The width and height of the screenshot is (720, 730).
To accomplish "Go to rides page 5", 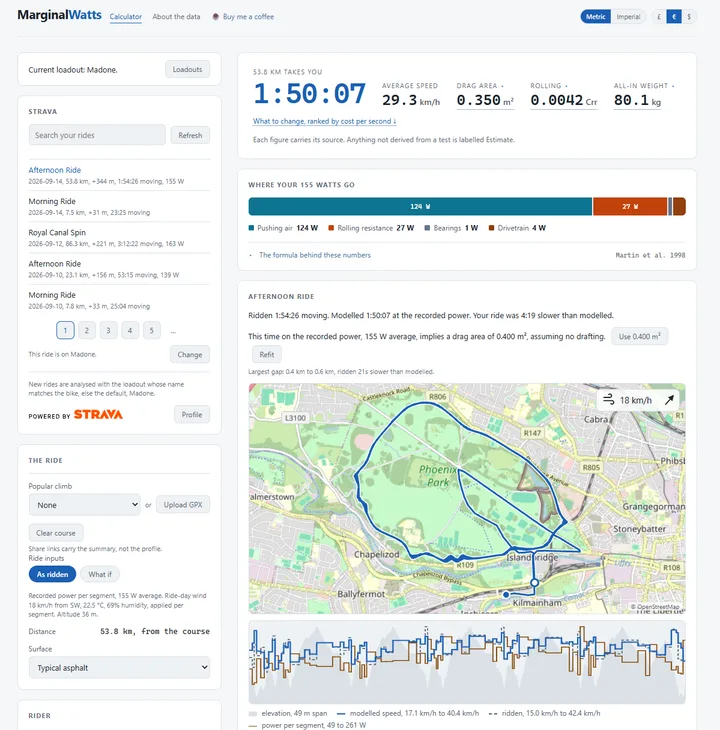I will coord(152,330).
